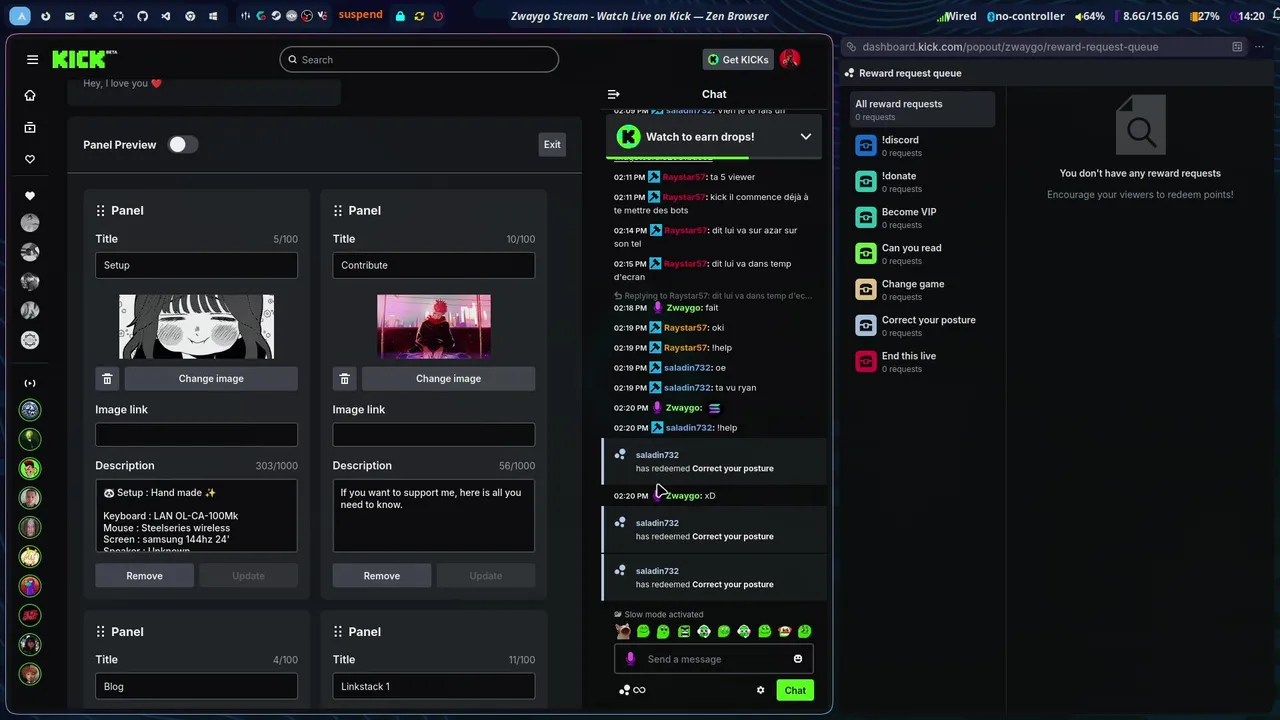Viewport: 1280px width, 720px height.
Task: Click the lock icon in top bar
Action: [400, 16]
